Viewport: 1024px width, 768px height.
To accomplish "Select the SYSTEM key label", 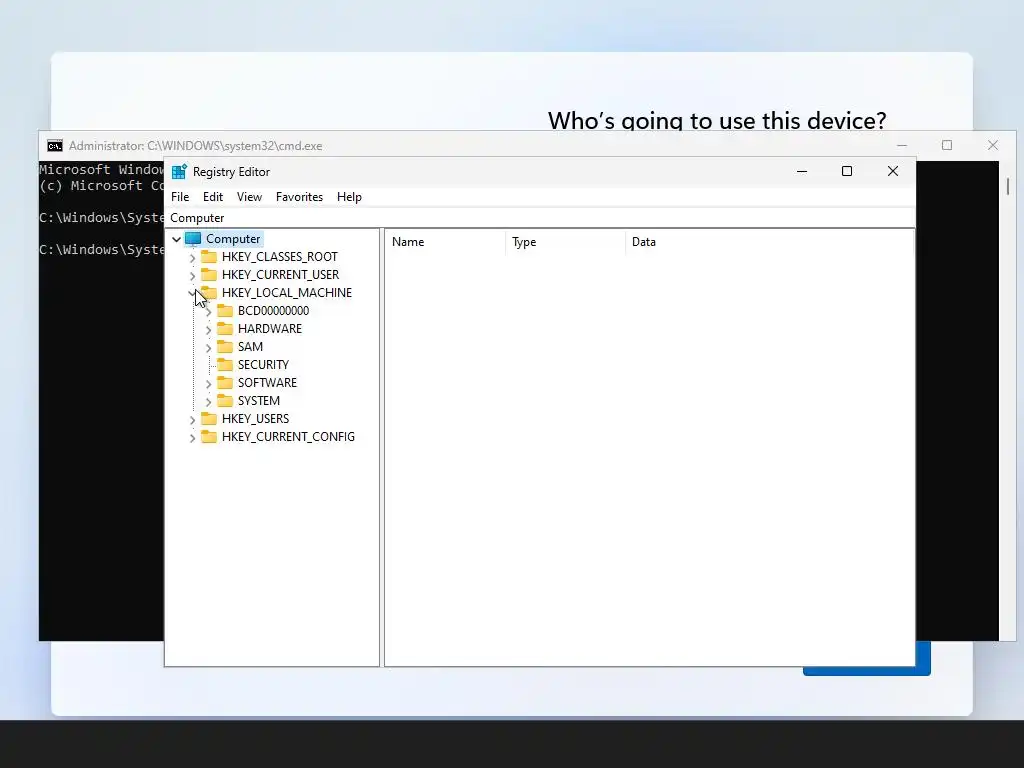I will tap(259, 400).
